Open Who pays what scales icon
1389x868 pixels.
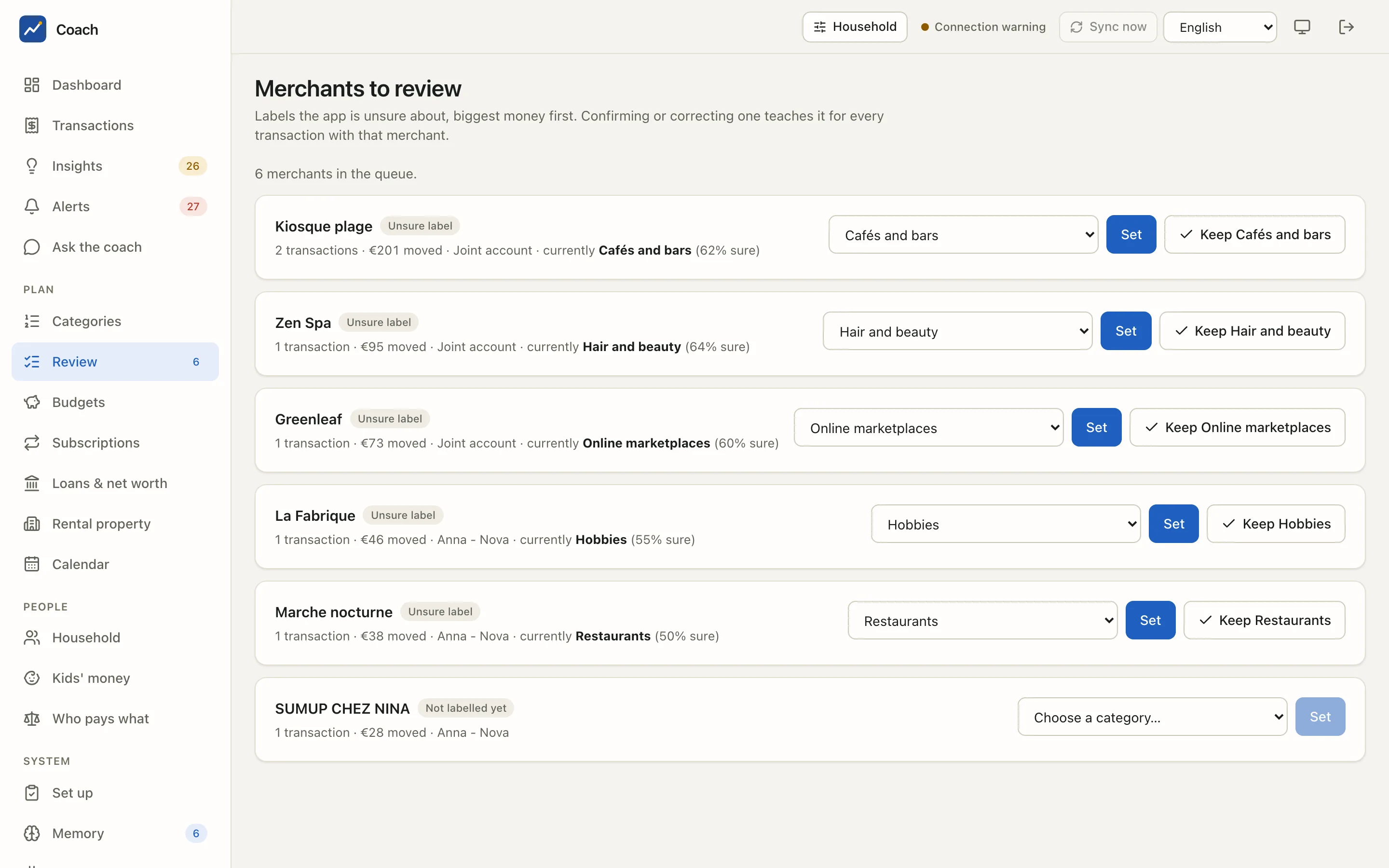(31, 719)
